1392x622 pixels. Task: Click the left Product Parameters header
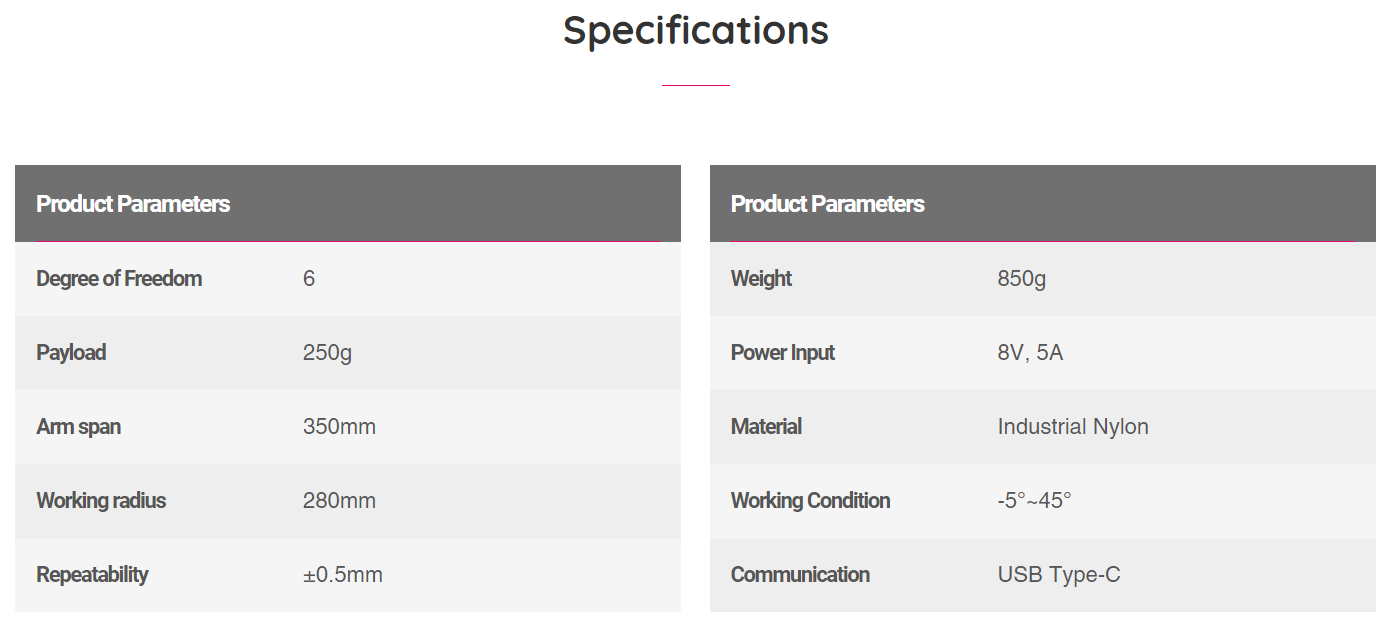click(133, 204)
